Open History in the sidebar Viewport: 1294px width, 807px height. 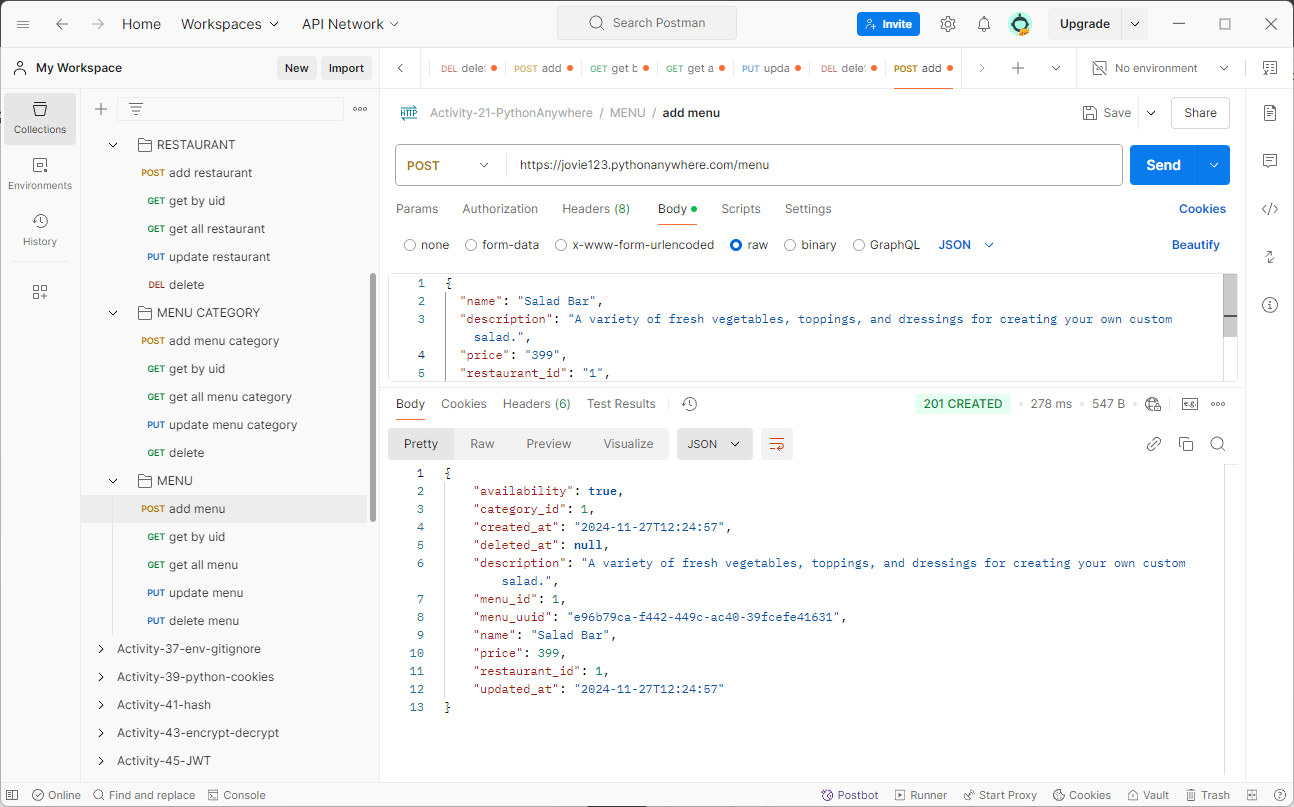(x=40, y=229)
